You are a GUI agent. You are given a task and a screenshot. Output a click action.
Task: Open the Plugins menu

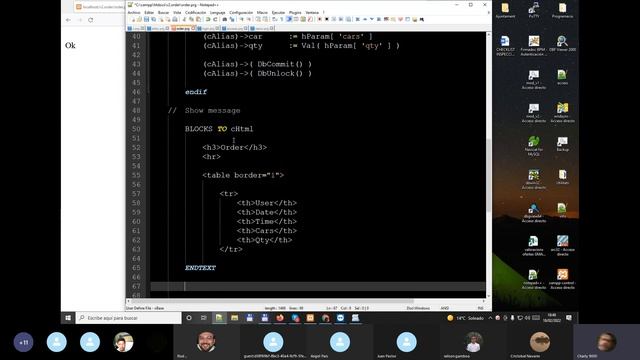point(295,13)
